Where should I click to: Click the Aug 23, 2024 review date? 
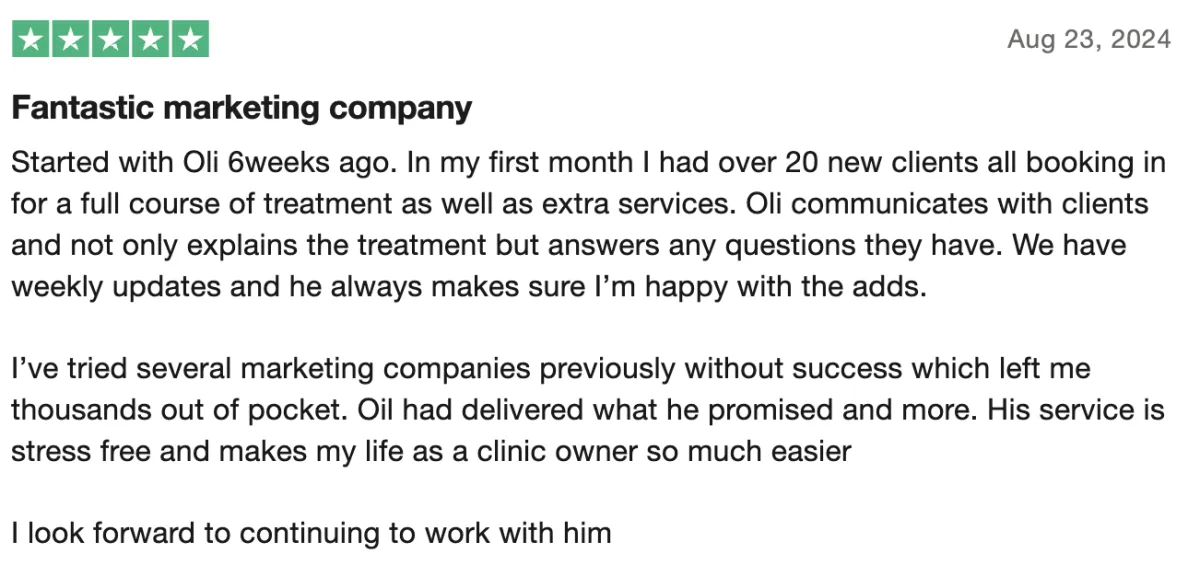(1089, 40)
